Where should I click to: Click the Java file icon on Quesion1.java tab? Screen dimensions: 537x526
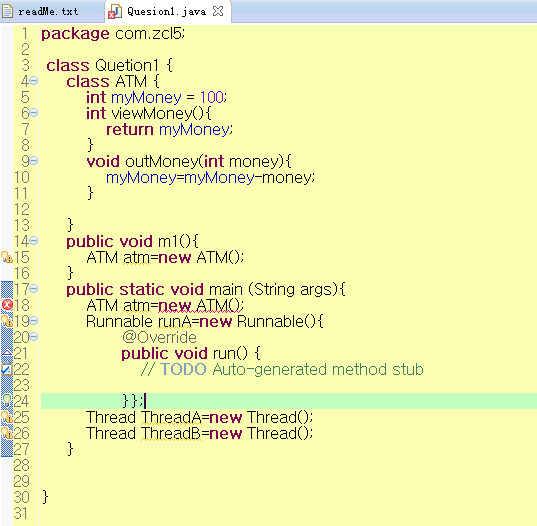[115, 12]
